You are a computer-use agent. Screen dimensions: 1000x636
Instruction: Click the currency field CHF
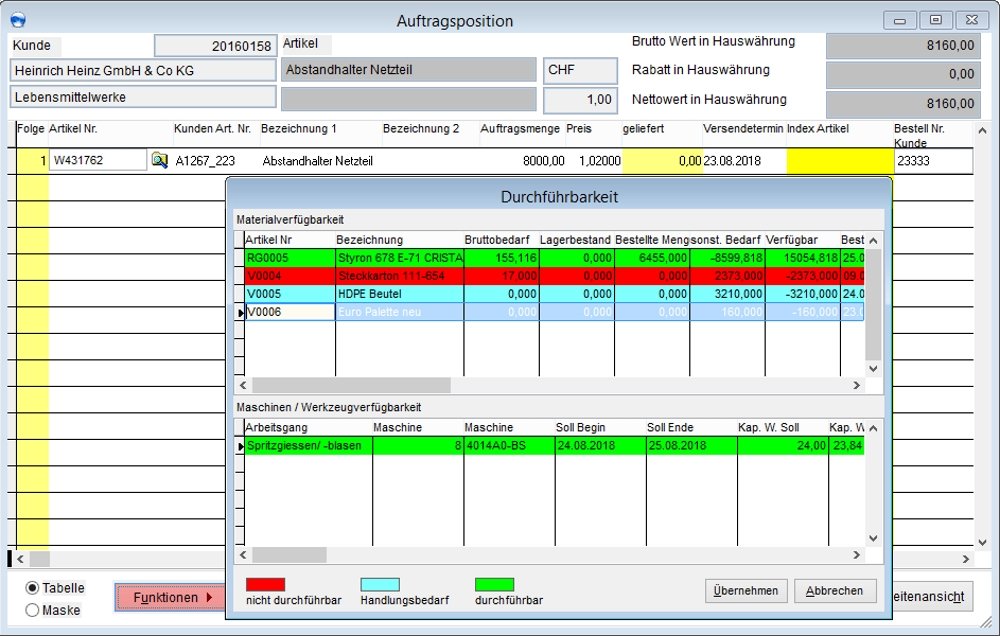click(x=580, y=70)
